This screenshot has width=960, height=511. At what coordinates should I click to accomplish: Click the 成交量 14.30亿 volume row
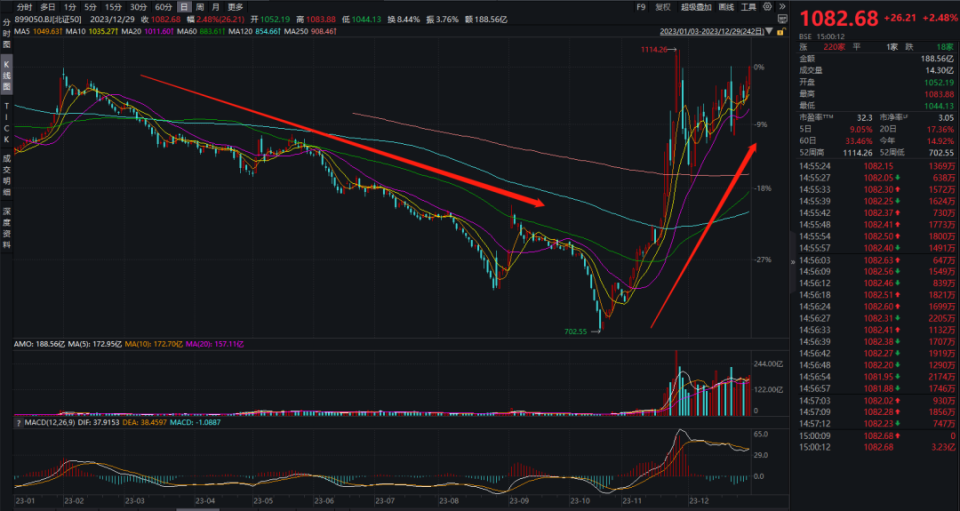point(876,70)
